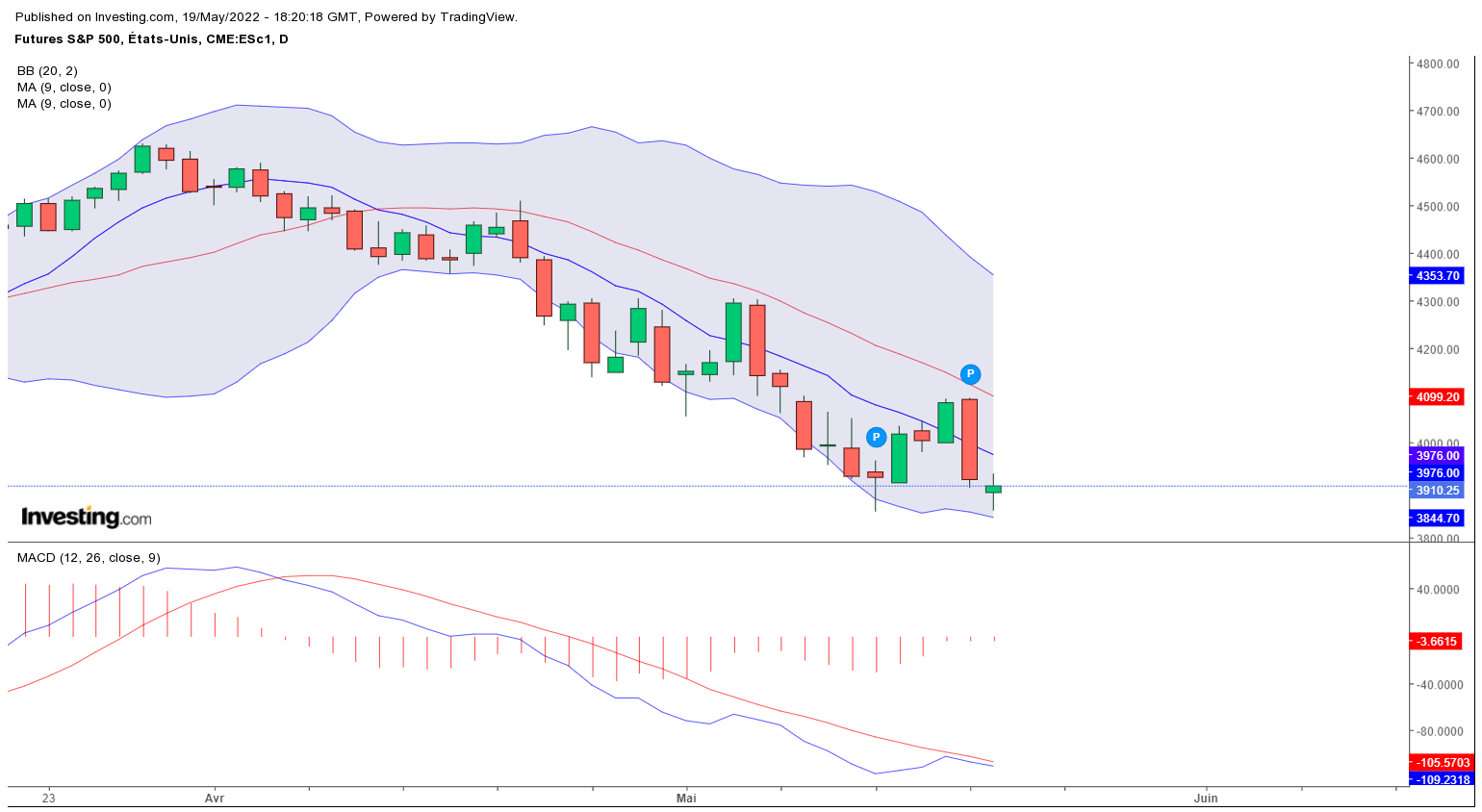Click the 40.0000 MACD axis label

click(x=1438, y=590)
